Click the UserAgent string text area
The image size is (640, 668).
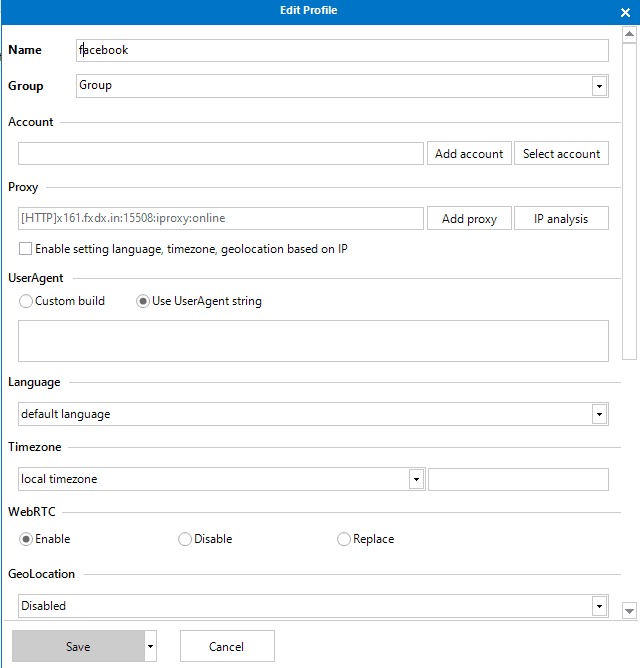[313, 341]
